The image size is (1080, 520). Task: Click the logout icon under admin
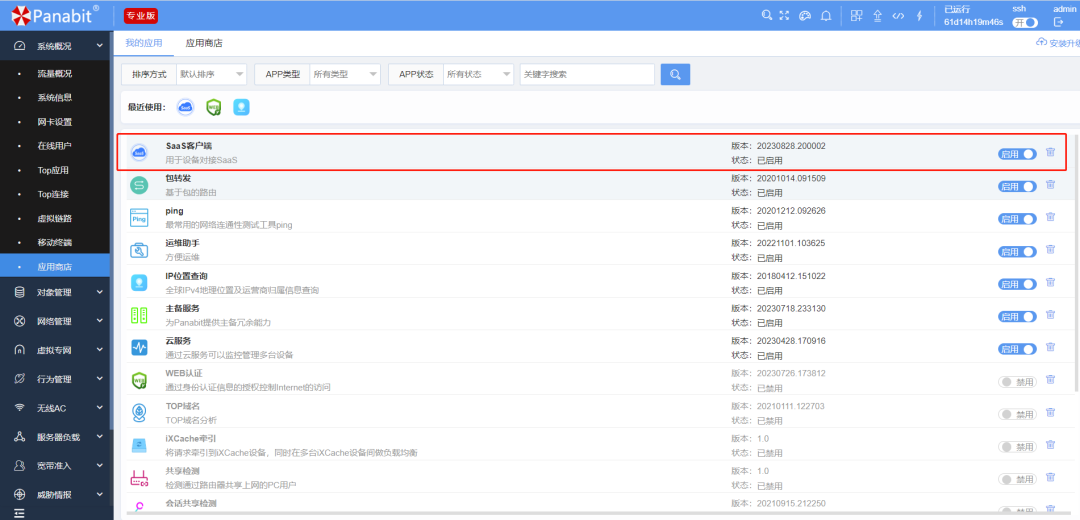point(1059,22)
